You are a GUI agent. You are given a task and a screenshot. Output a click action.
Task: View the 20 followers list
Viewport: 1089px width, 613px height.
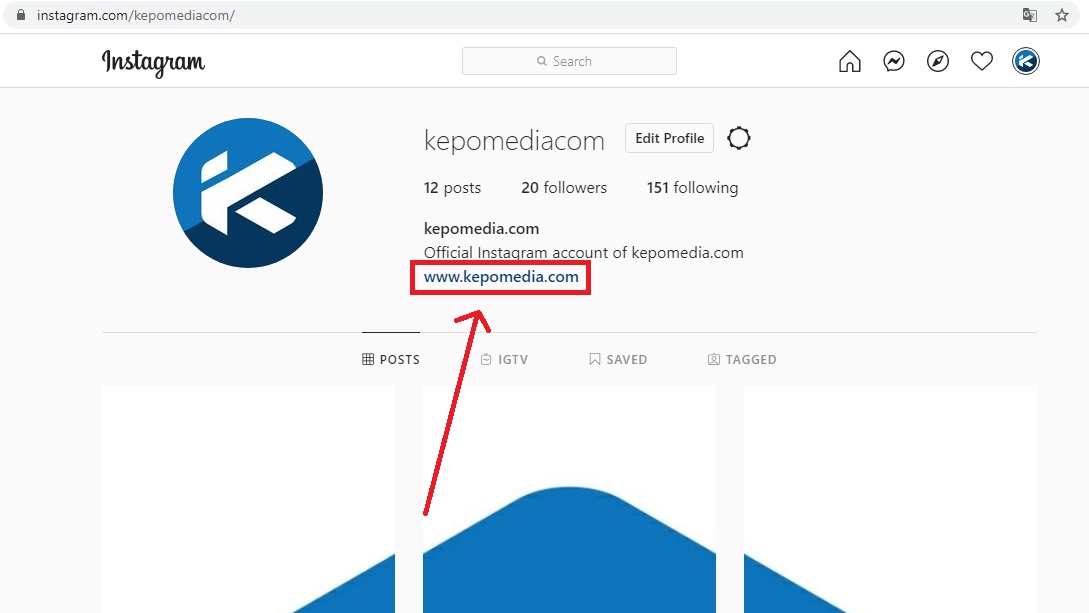point(564,187)
